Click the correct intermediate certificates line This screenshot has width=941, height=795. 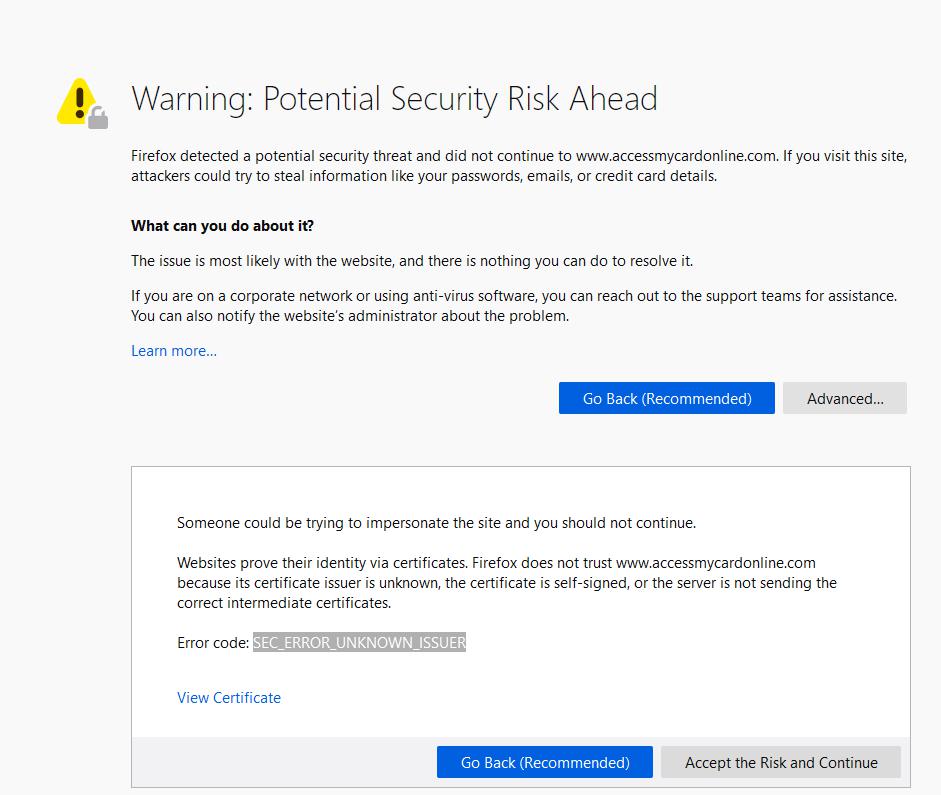tap(284, 603)
